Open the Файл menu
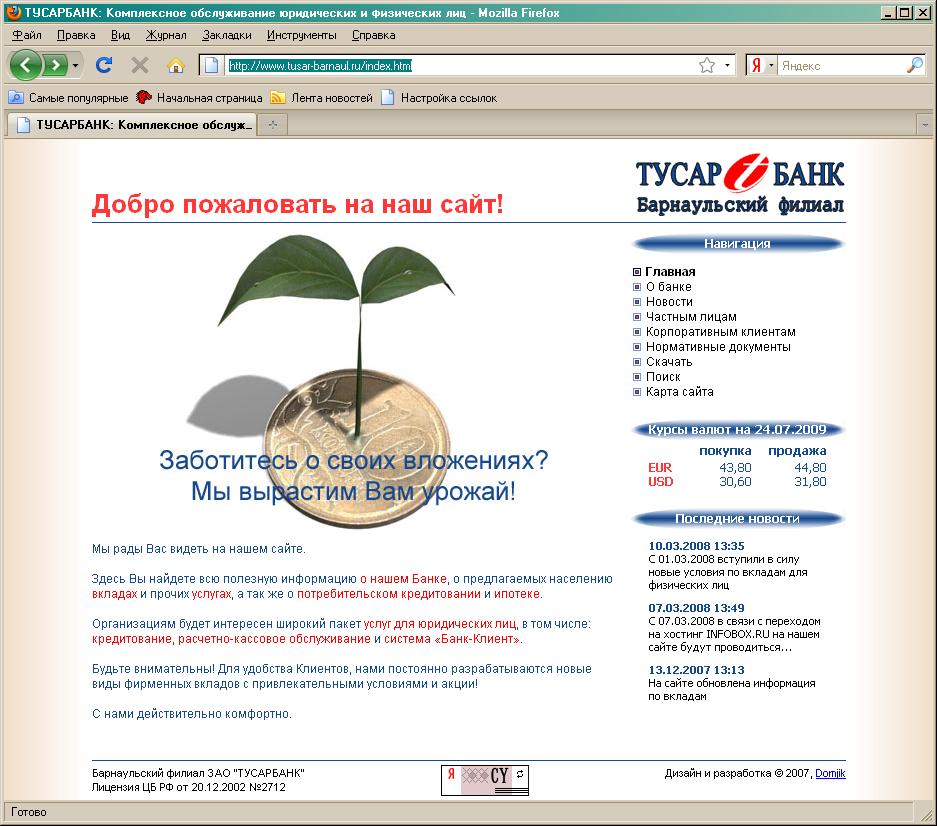Viewport: 937px width, 826px height. pyautogui.click(x=27, y=35)
